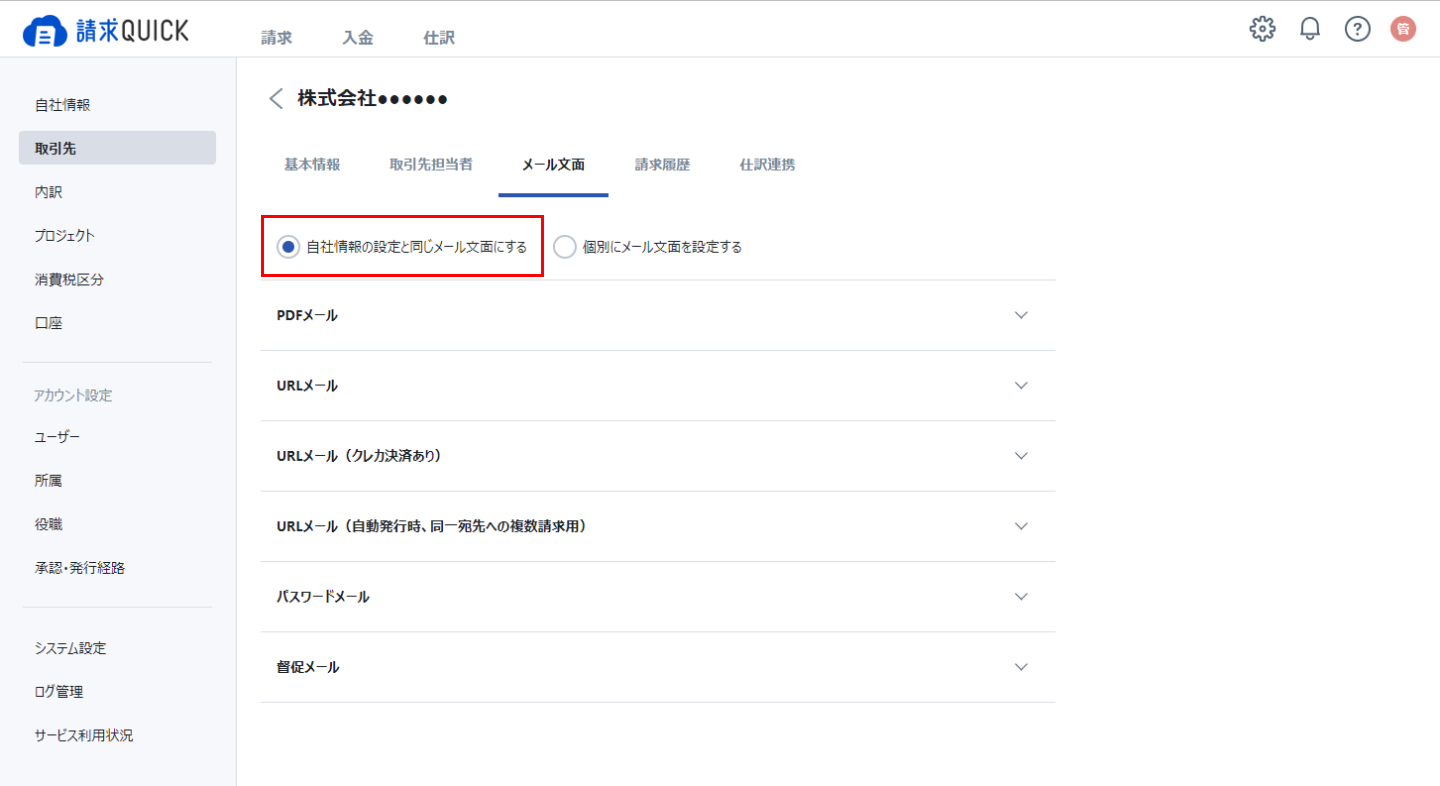
Task: Open the settings gear icon
Action: [1263, 29]
